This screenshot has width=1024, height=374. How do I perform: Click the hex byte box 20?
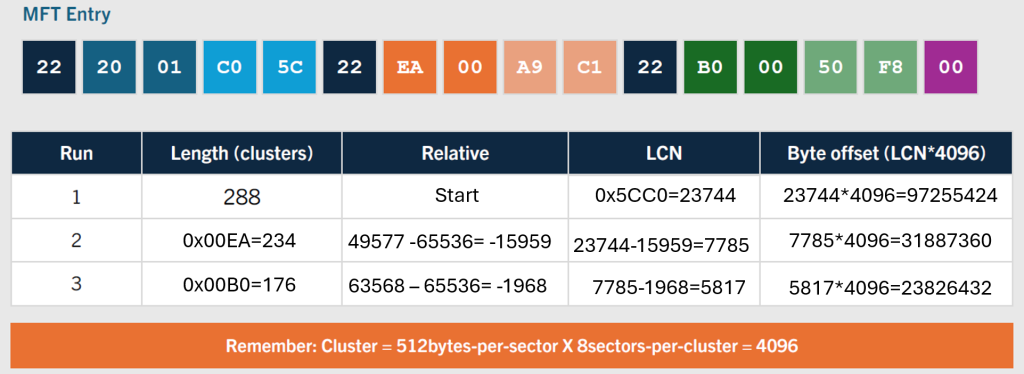click(x=109, y=67)
